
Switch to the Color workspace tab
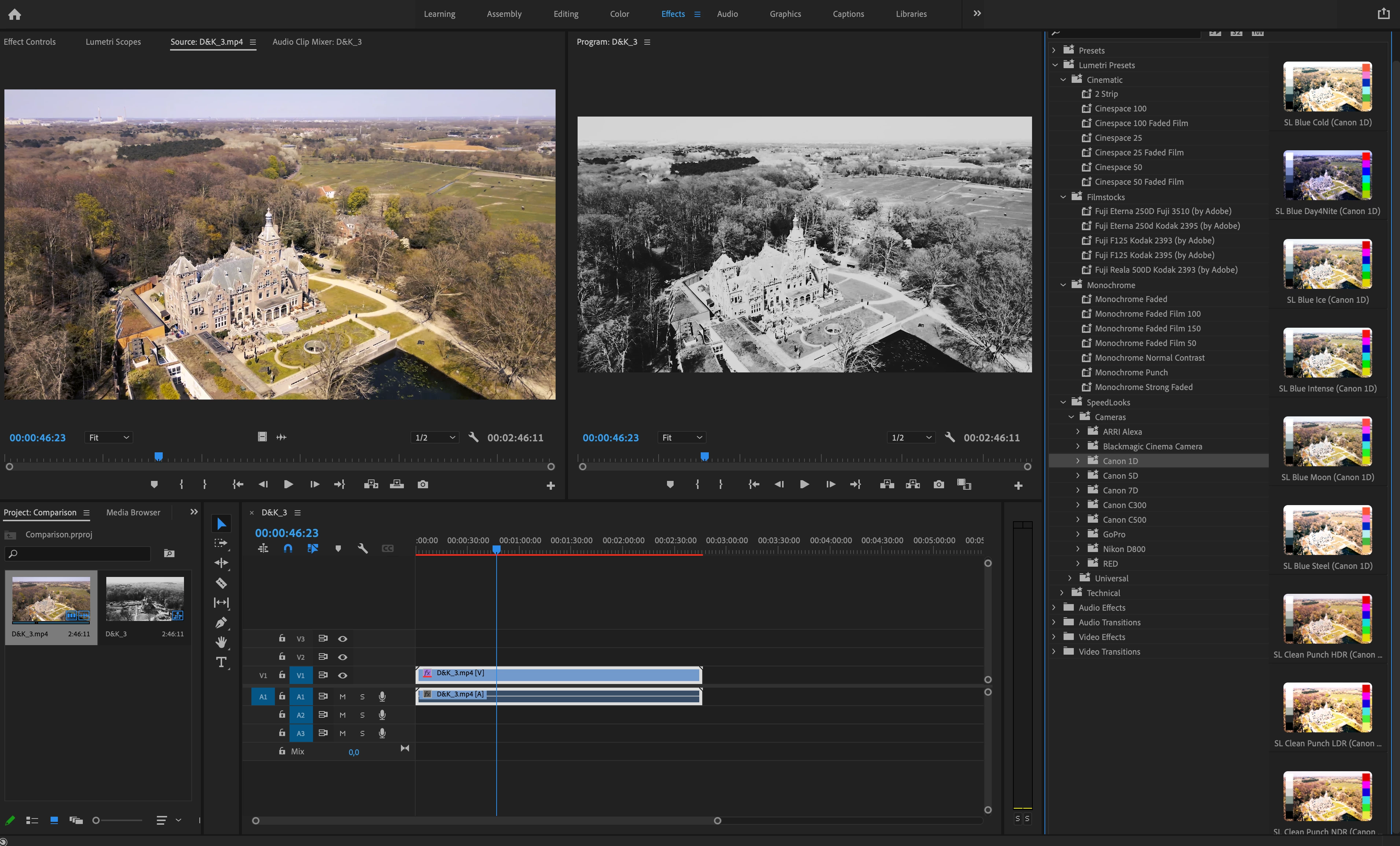619,14
